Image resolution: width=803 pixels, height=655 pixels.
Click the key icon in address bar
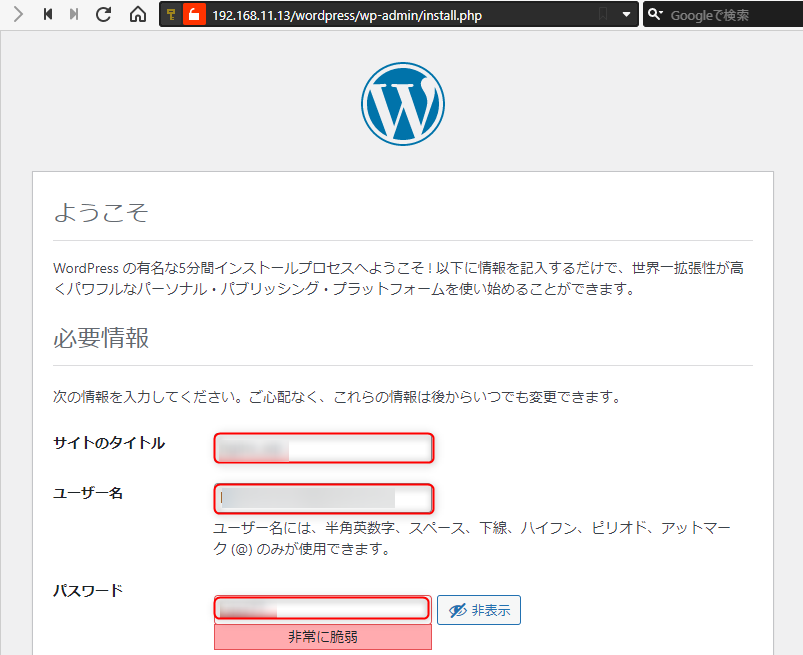170,15
